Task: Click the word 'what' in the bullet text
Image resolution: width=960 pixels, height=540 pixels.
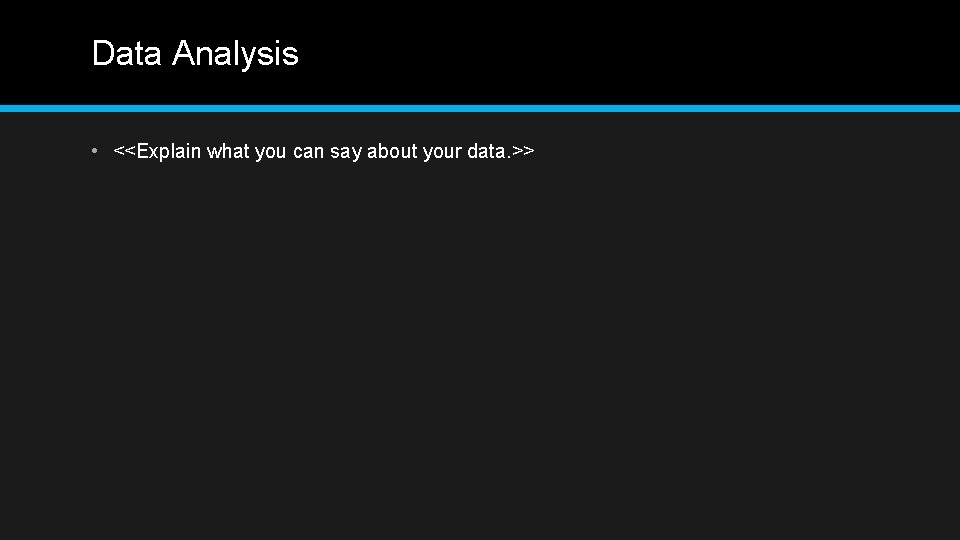Action: coord(228,151)
